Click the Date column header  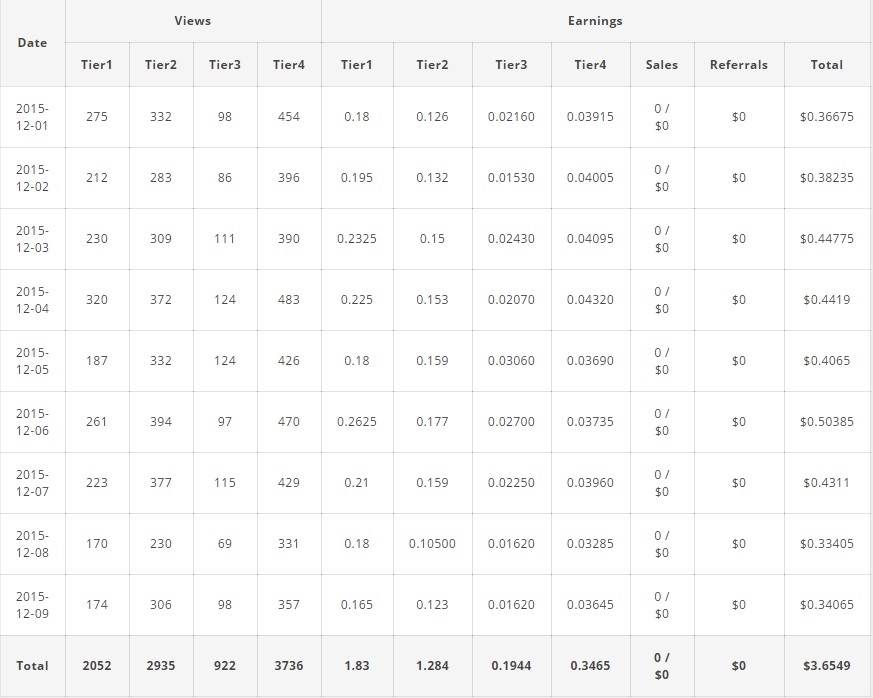tap(32, 43)
